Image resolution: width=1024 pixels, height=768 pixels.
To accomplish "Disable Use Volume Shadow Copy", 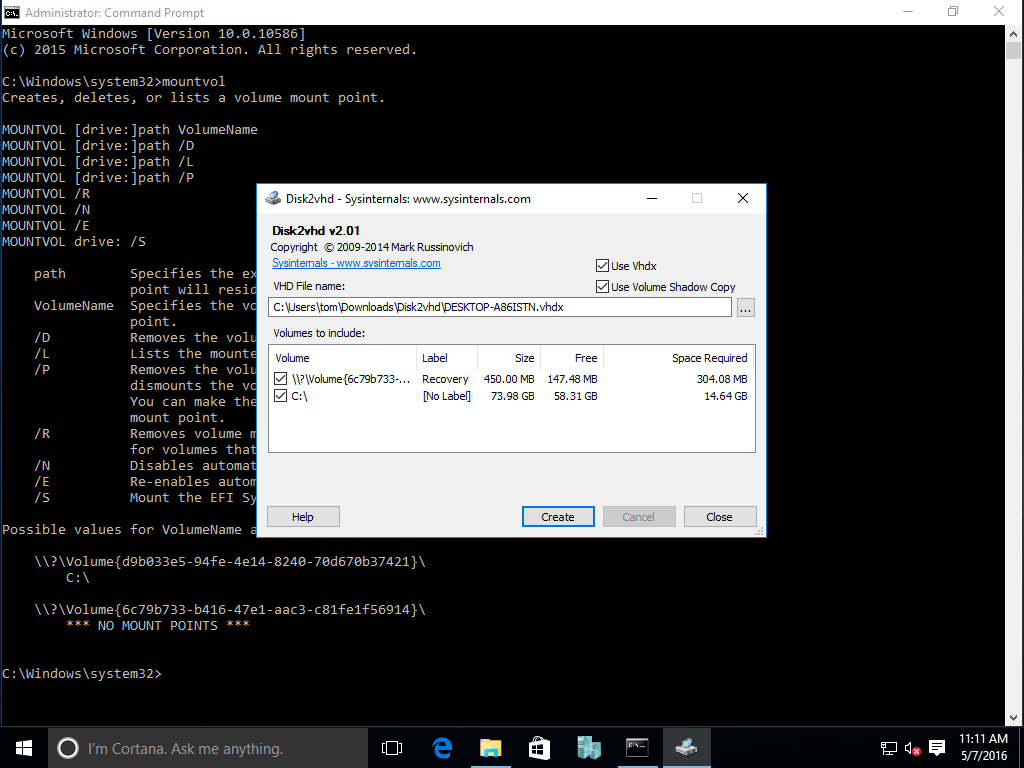I will point(602,286).
